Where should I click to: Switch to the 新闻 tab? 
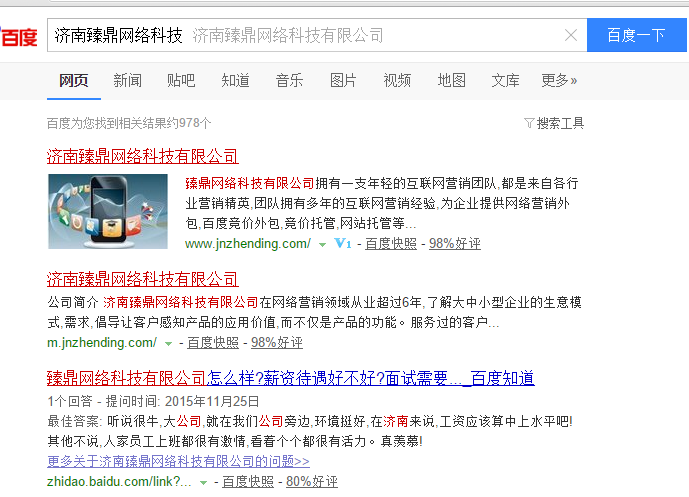coord(127,80)
